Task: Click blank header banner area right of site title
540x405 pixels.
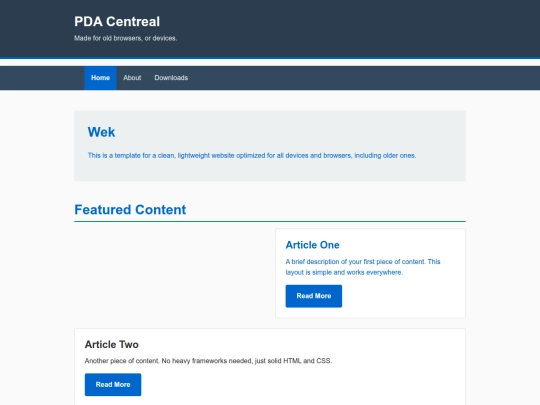Action: [344, 28]
